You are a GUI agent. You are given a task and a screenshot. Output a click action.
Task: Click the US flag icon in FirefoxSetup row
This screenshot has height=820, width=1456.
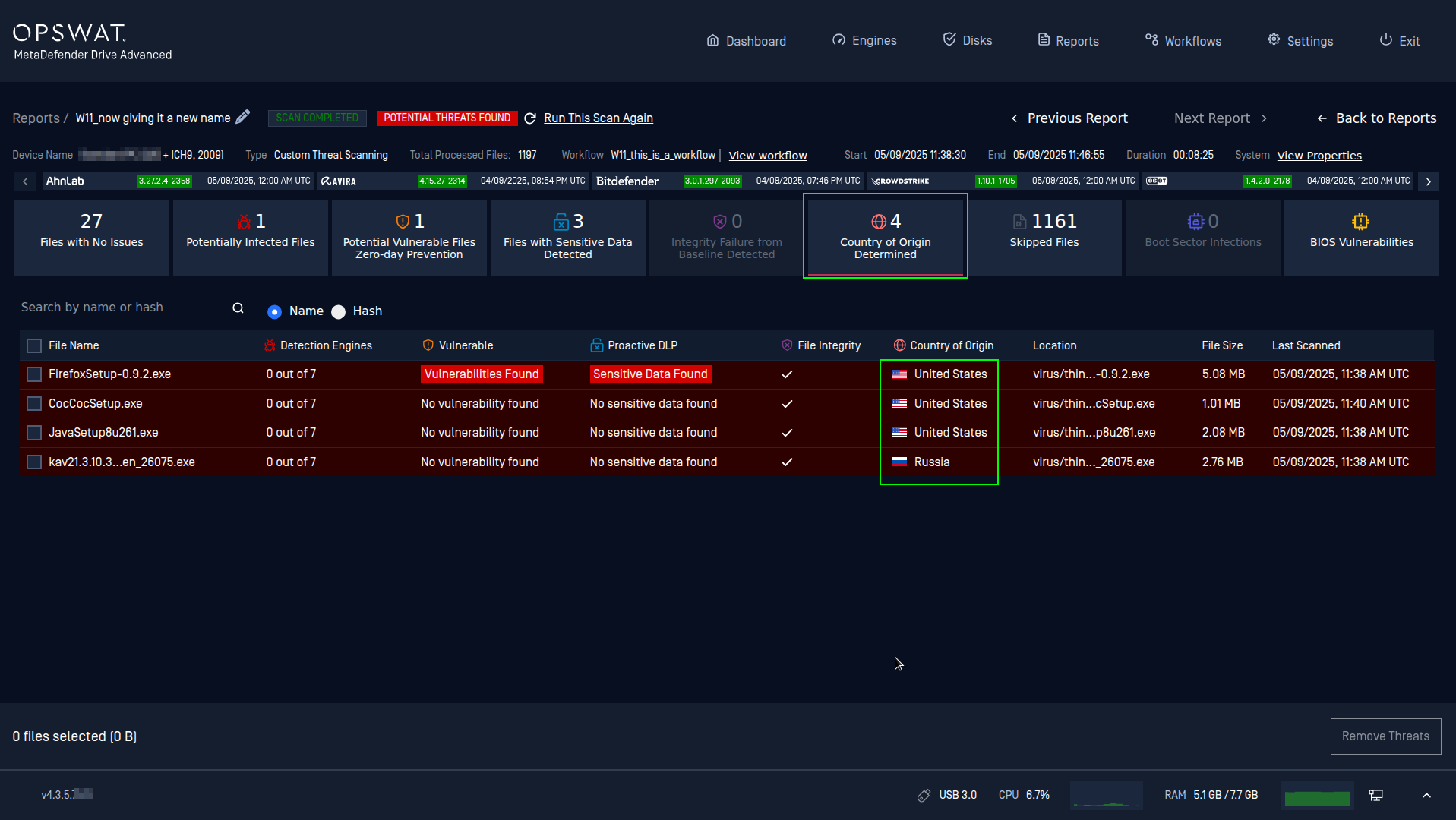coord(899,374)
